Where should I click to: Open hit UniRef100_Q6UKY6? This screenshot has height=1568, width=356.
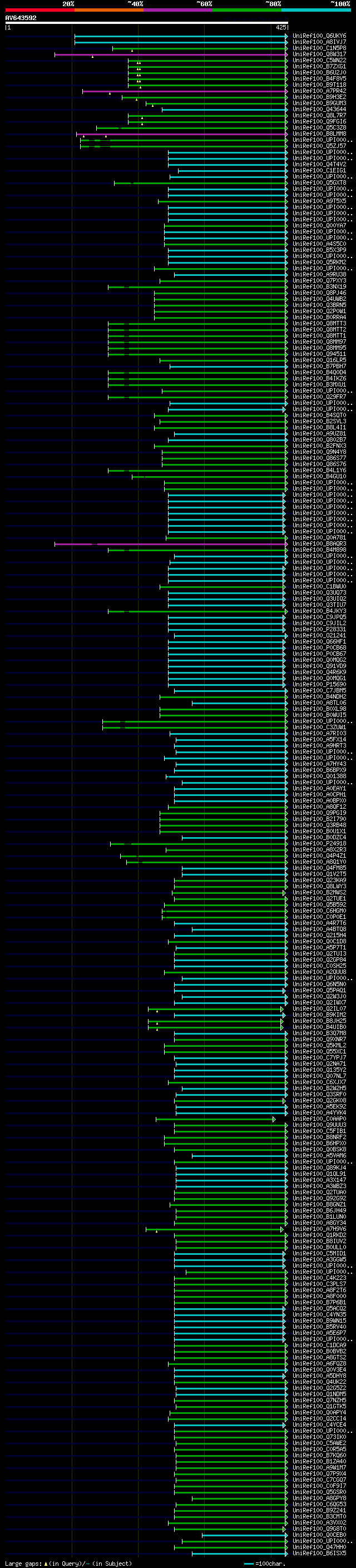(319, 36)
